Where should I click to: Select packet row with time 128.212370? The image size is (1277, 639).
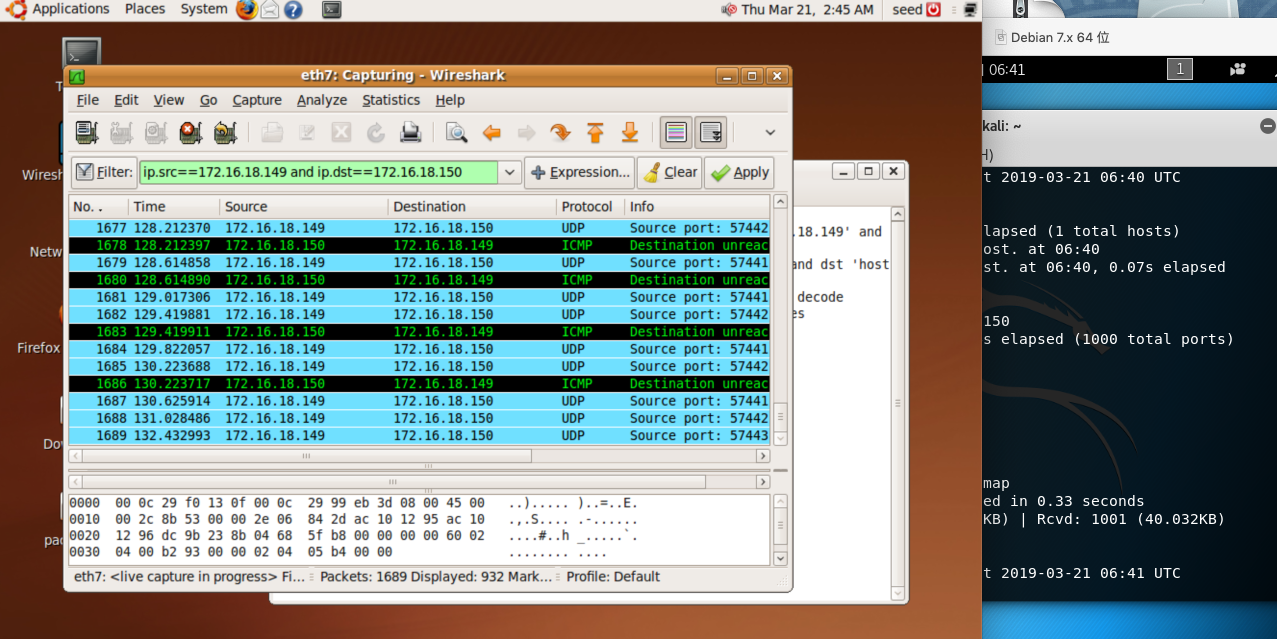(x=419, y=228)
